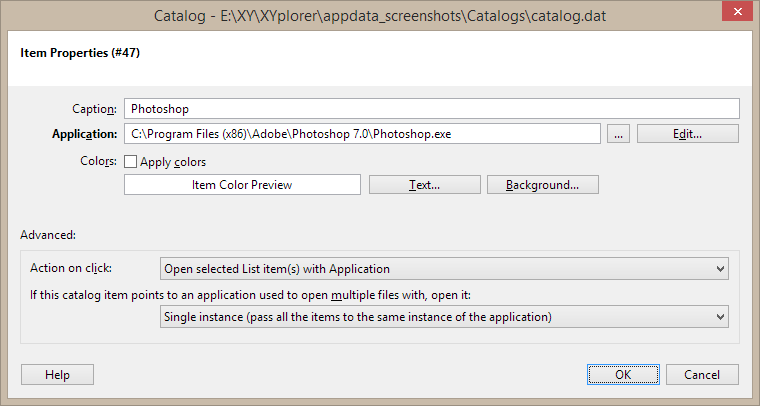Click the Caption text field containing Photoshop
This screenshot has width=760, height=406.
pos(430,108)
